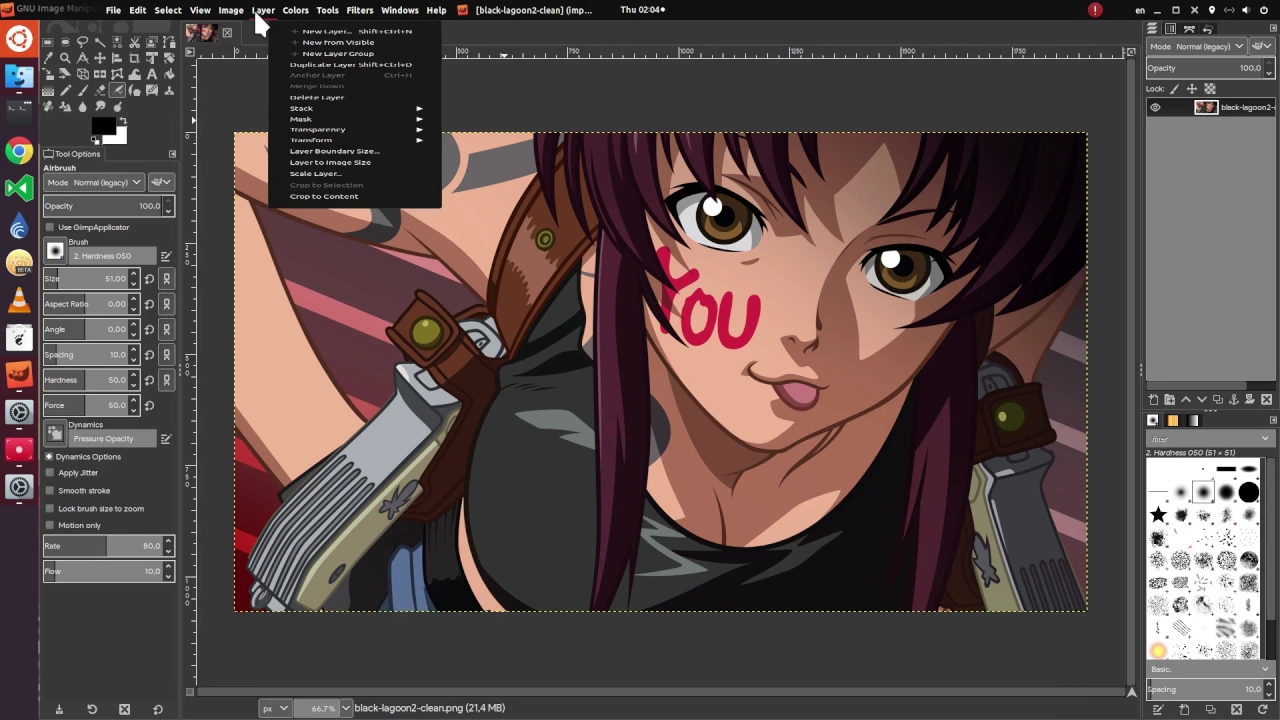
Task: Select the Paintbrush tool
Action: coord(82,90)
